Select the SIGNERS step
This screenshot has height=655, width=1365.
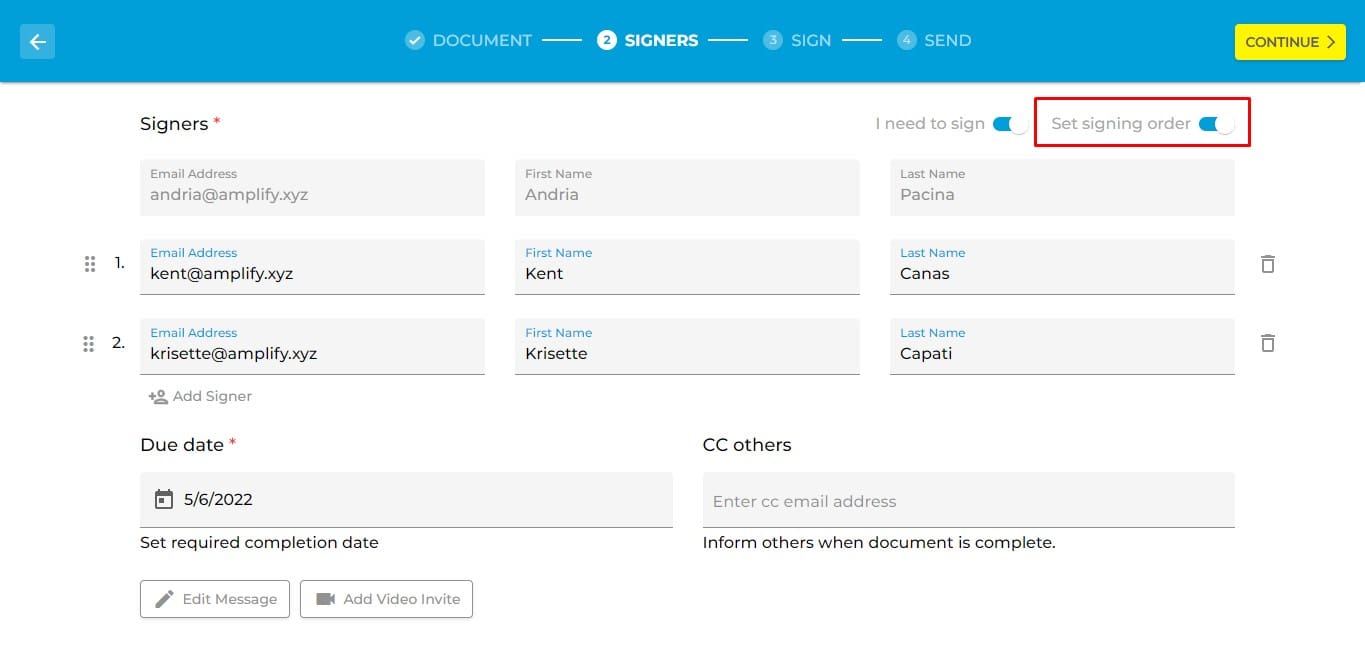coord(661,40)
